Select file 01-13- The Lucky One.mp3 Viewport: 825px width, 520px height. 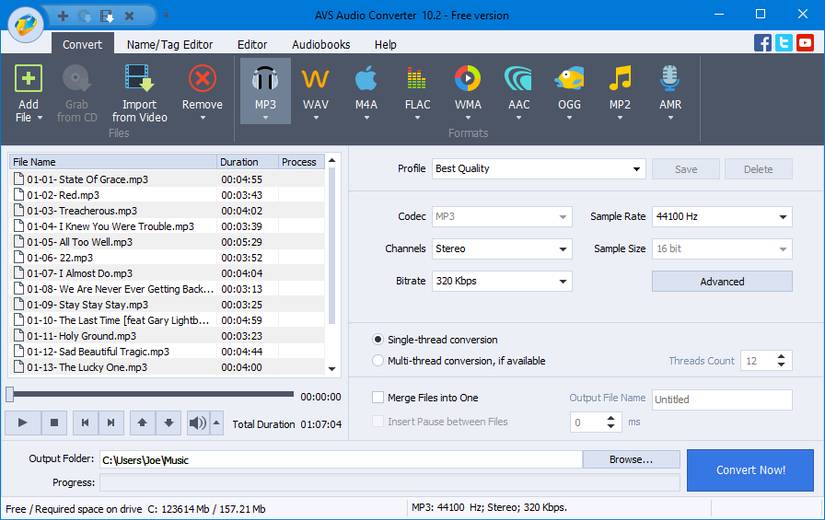(166, 367)
